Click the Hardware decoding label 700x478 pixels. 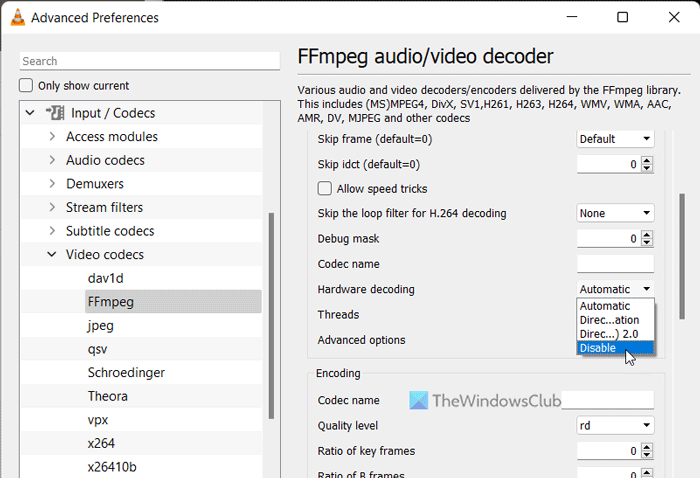pyautogui.click(x=366, y=289)
